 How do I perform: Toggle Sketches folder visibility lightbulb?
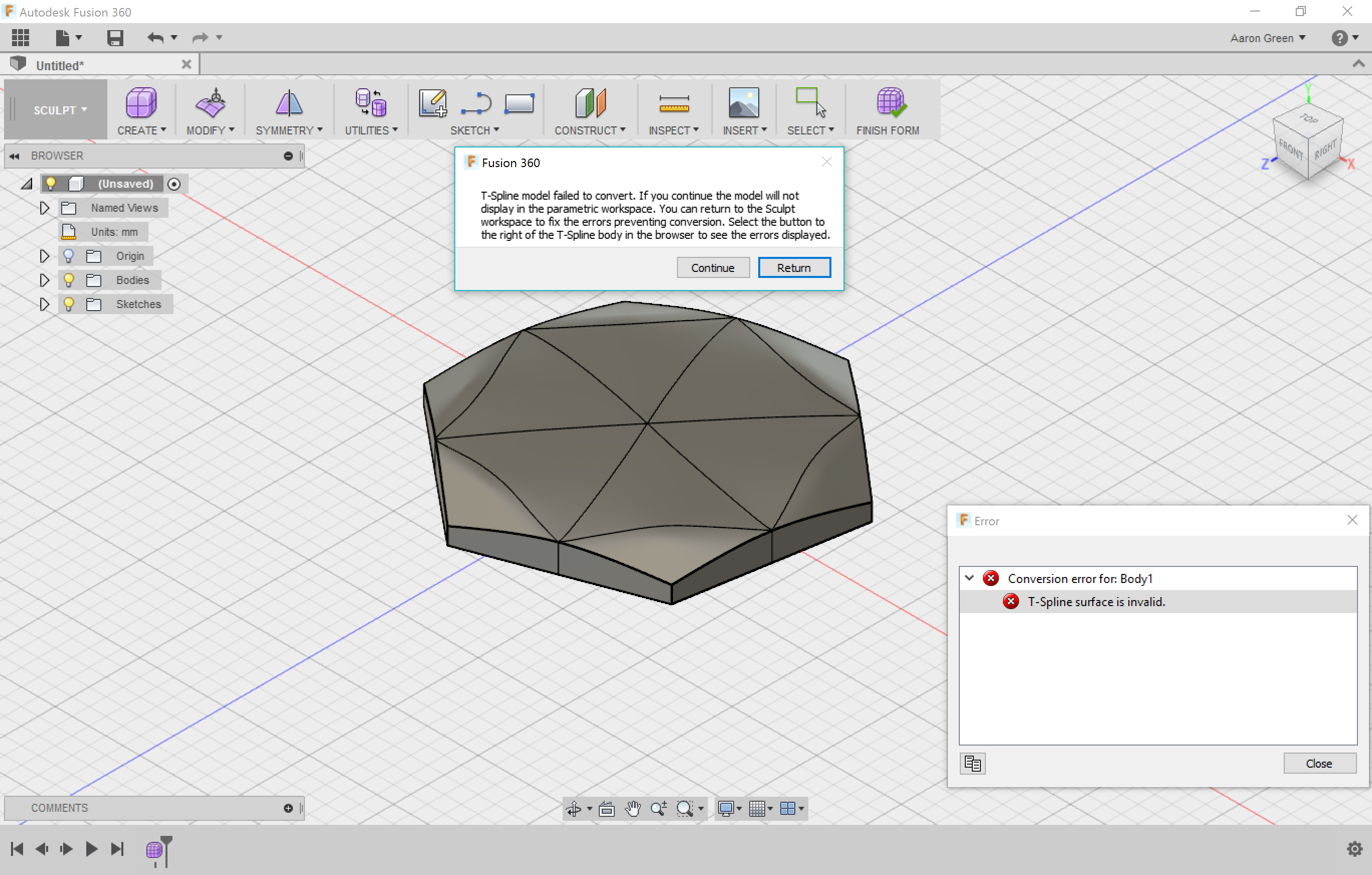[x=68, y=304]
